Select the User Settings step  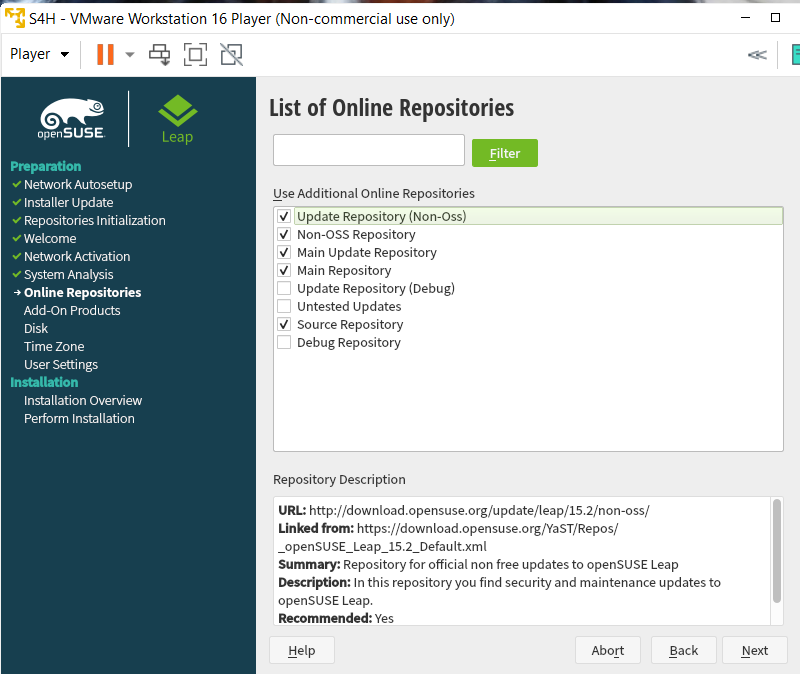[61, 364]
